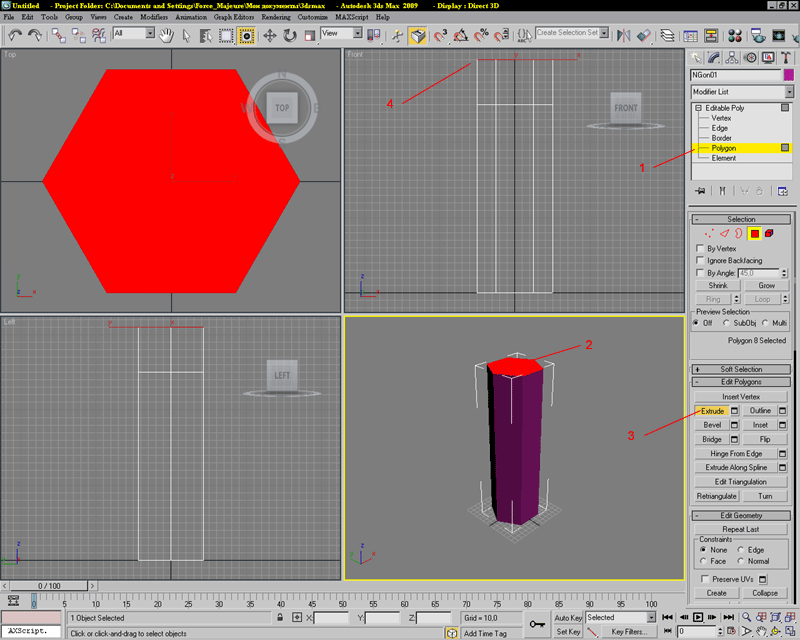Open the Rendering menu
Screen dimensions: 800x640
276,17
